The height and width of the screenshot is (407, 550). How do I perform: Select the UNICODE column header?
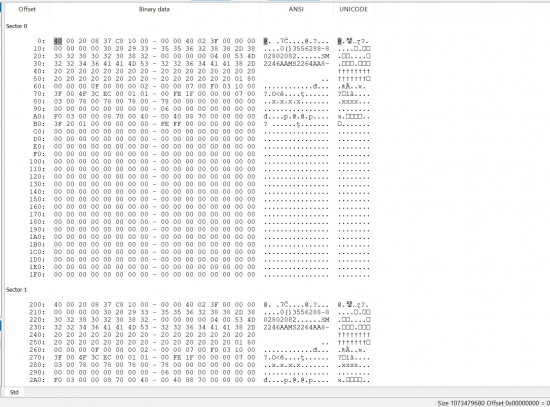[354, 9]
